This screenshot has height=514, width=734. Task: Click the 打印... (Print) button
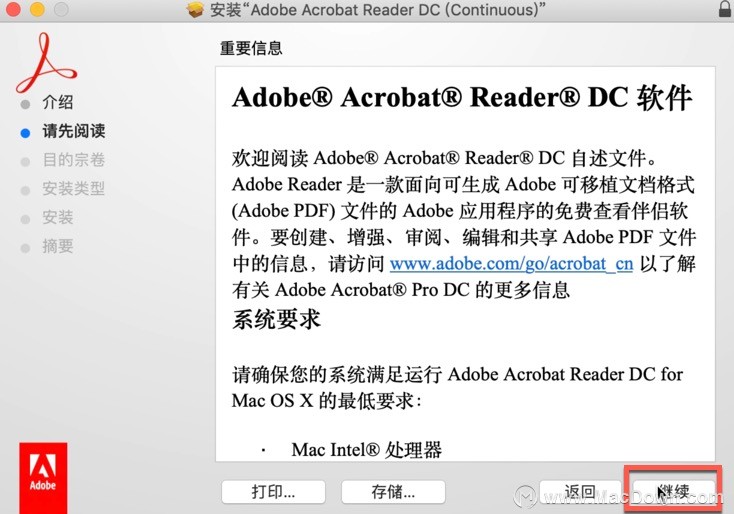pos(273,492)
